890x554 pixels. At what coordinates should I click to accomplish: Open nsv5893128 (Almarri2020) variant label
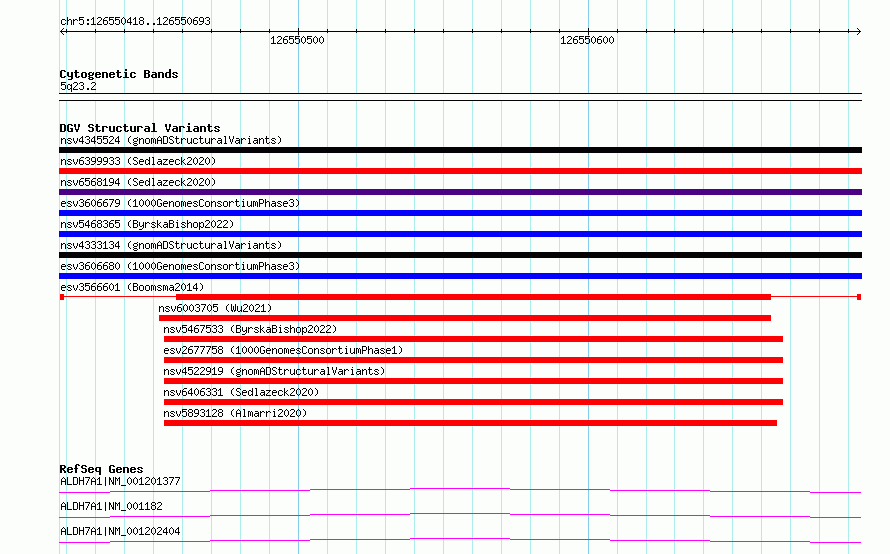coord(235,413)
